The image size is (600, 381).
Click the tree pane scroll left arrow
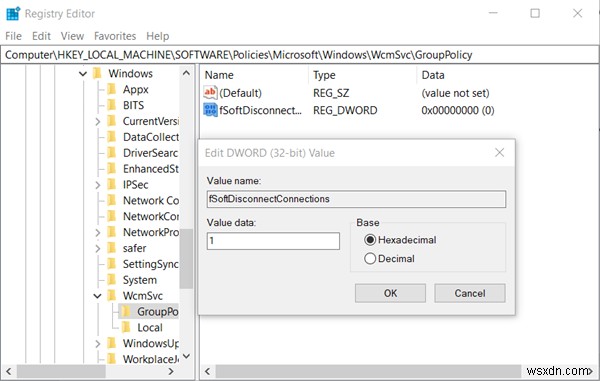[8, 371]
